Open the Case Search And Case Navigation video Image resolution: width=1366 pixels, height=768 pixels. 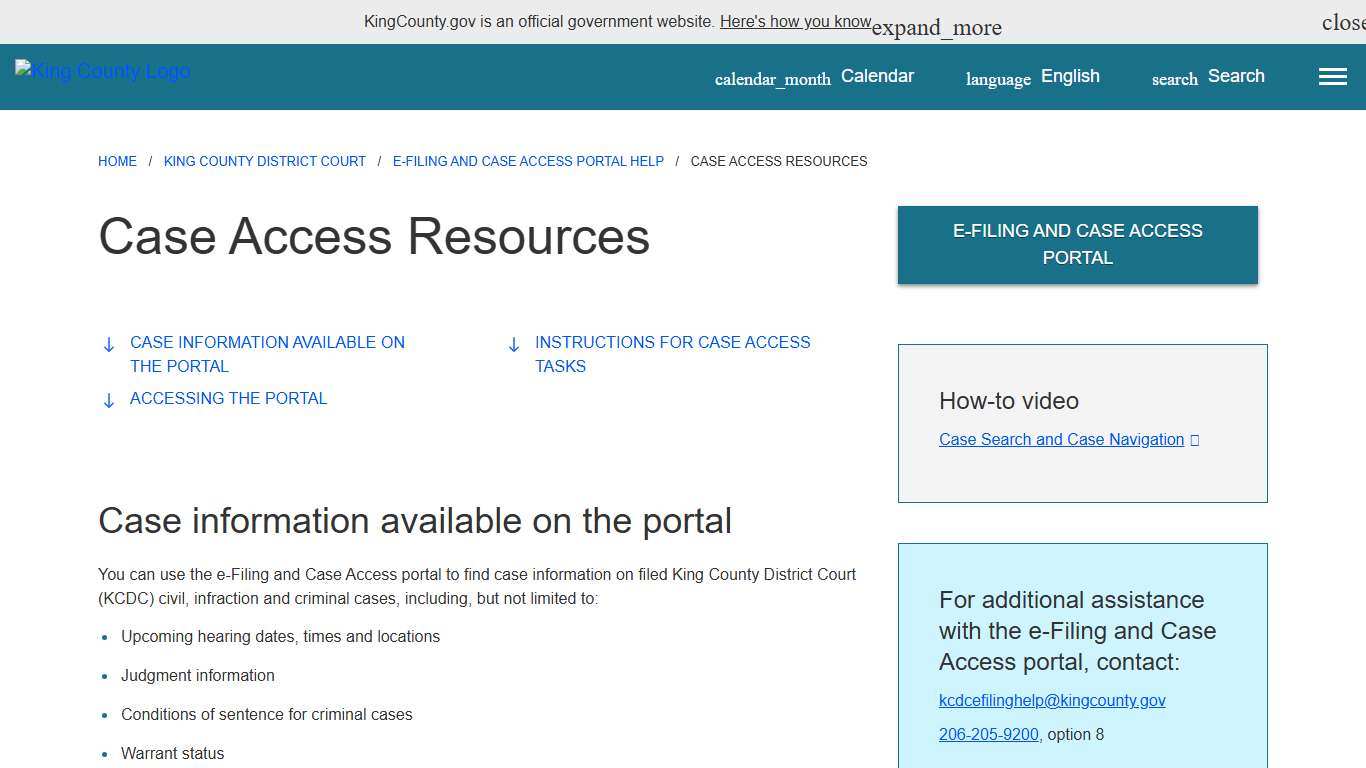[x=1060, y=439]
